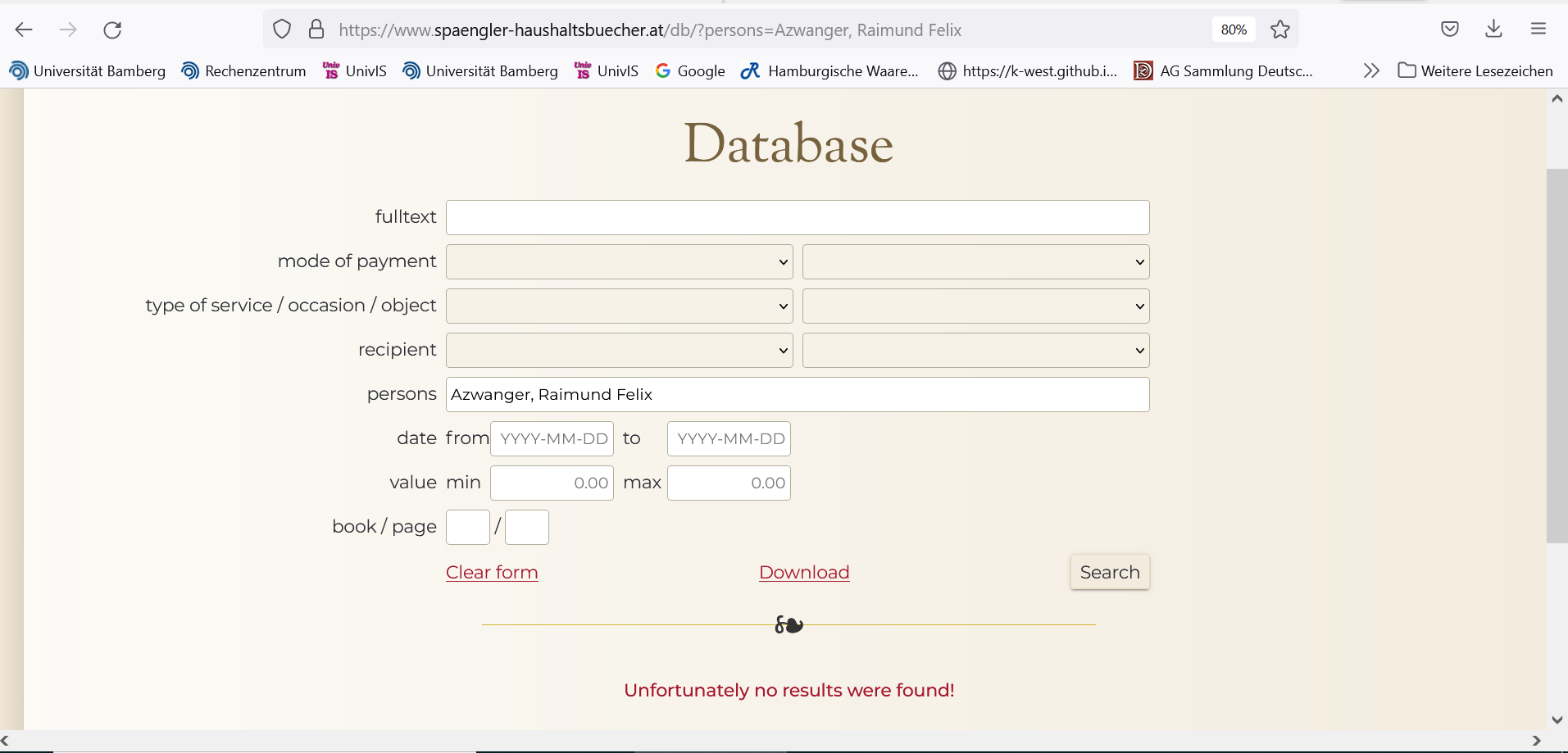Click the browser forward arrow
Viewport: 1568px width, 753px height.
tap(68, 30)
